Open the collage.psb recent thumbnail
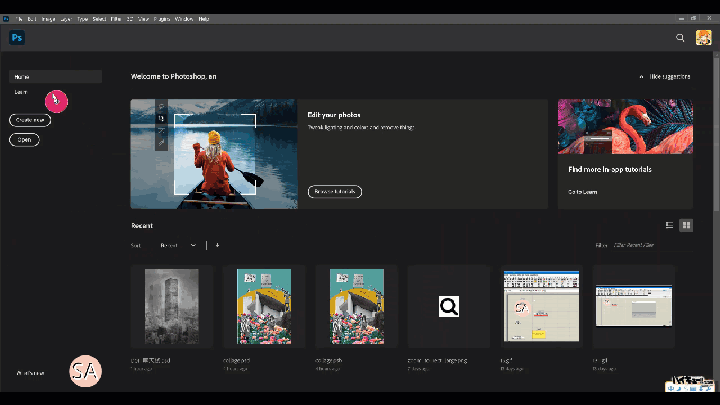This screenshot has width=720, height=405. [357, 306]
